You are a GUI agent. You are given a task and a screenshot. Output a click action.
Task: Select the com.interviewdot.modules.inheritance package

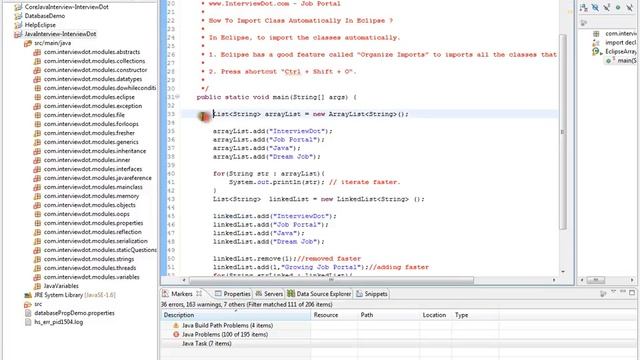[95, 151]
